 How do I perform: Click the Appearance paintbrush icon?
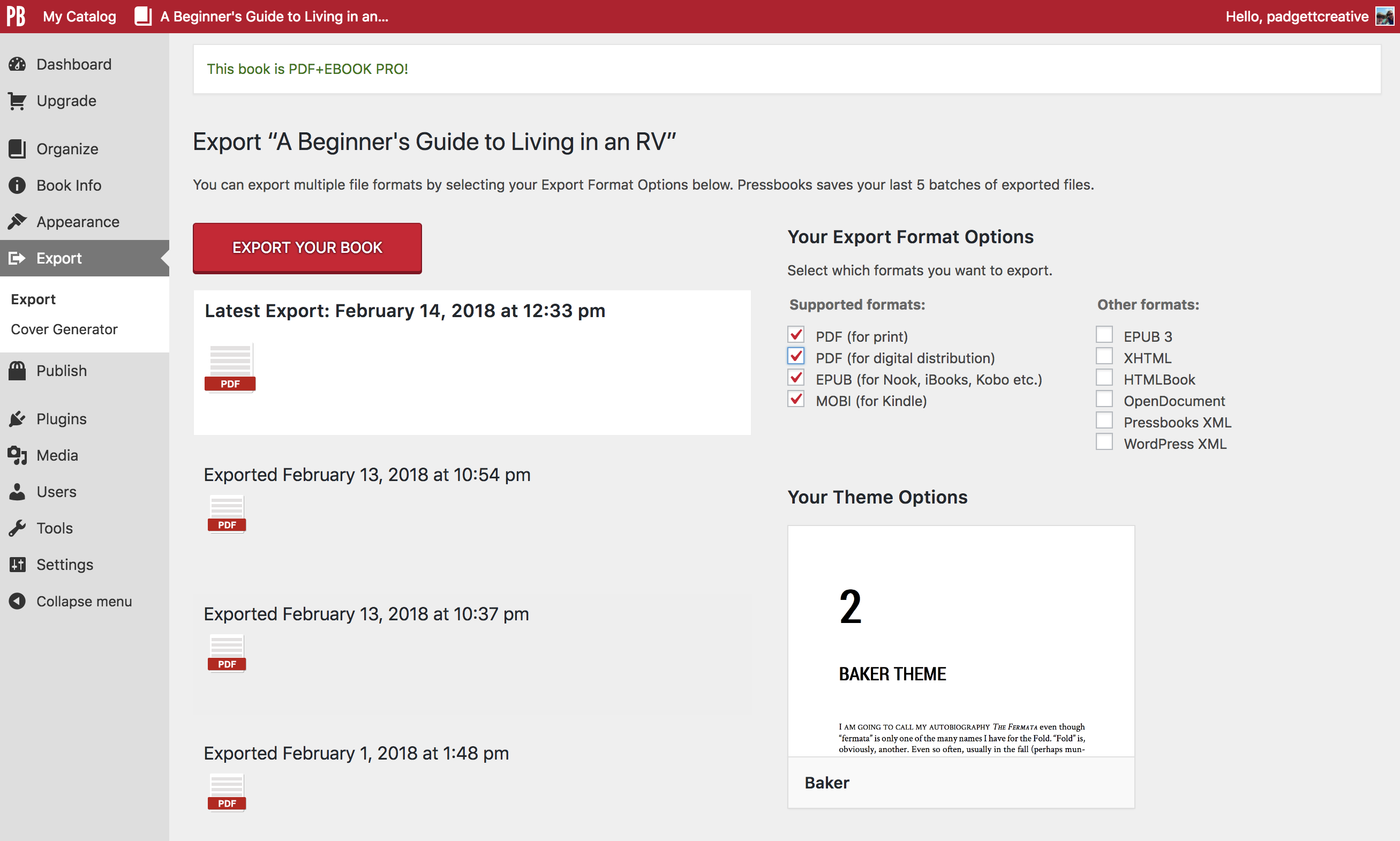[x=18, y=222]
